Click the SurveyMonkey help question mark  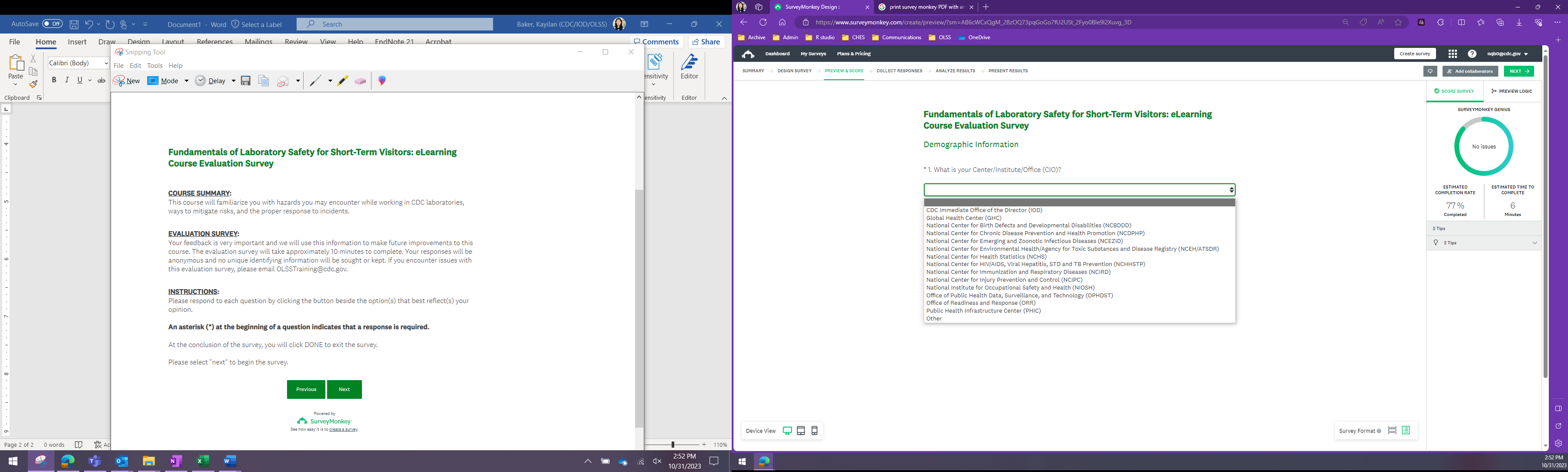click(x=1472, y=54)
